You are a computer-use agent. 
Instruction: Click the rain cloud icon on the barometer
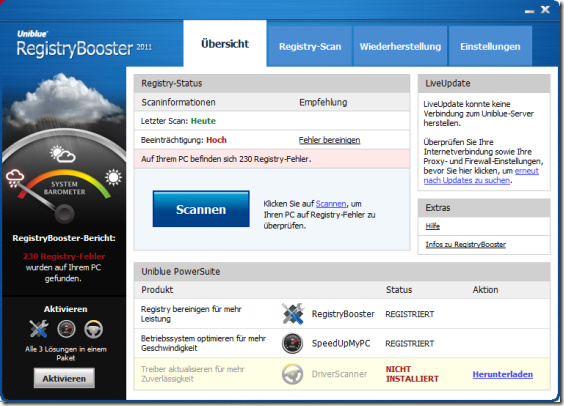pos(15,178)
